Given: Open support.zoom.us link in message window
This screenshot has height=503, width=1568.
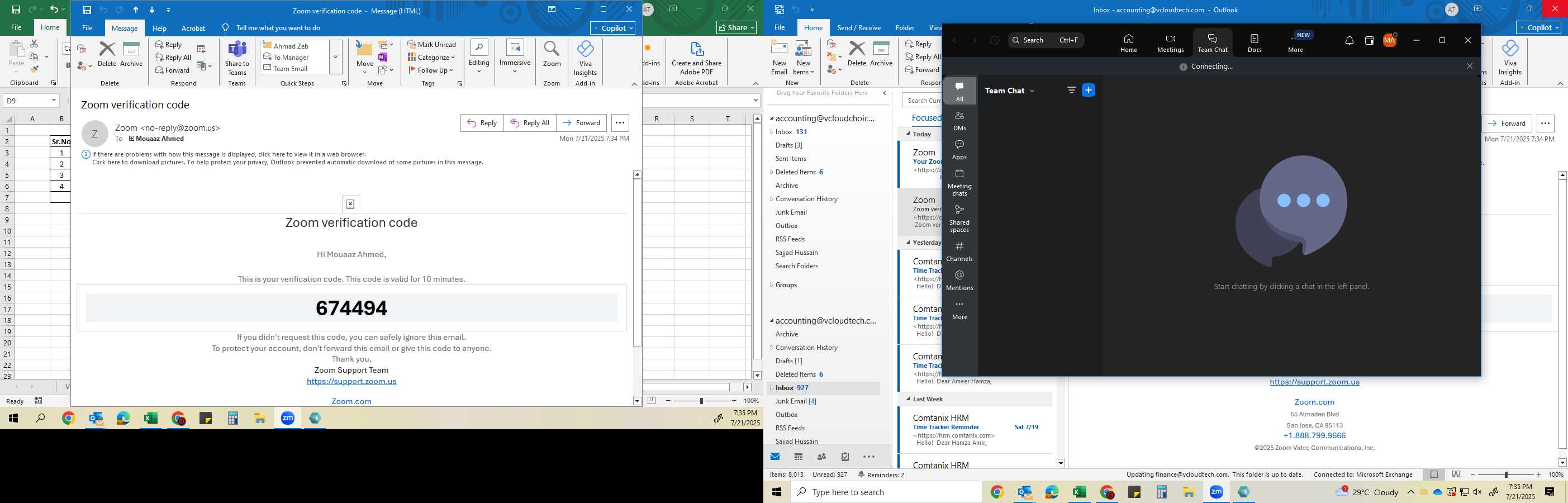Looking at the screenshot, I should coord(351,382).
